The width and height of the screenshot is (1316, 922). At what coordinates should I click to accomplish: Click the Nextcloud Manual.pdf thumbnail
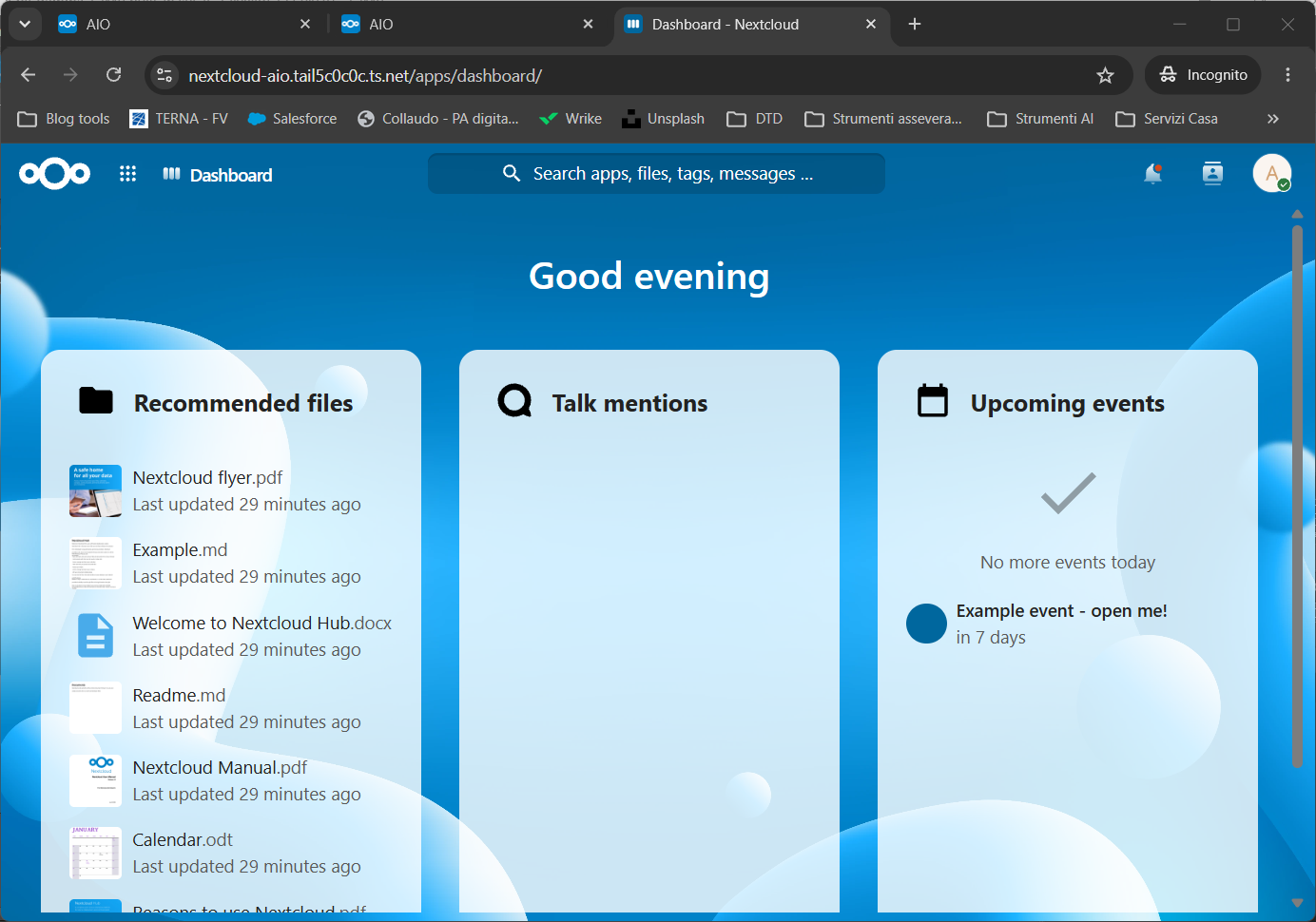95,780
